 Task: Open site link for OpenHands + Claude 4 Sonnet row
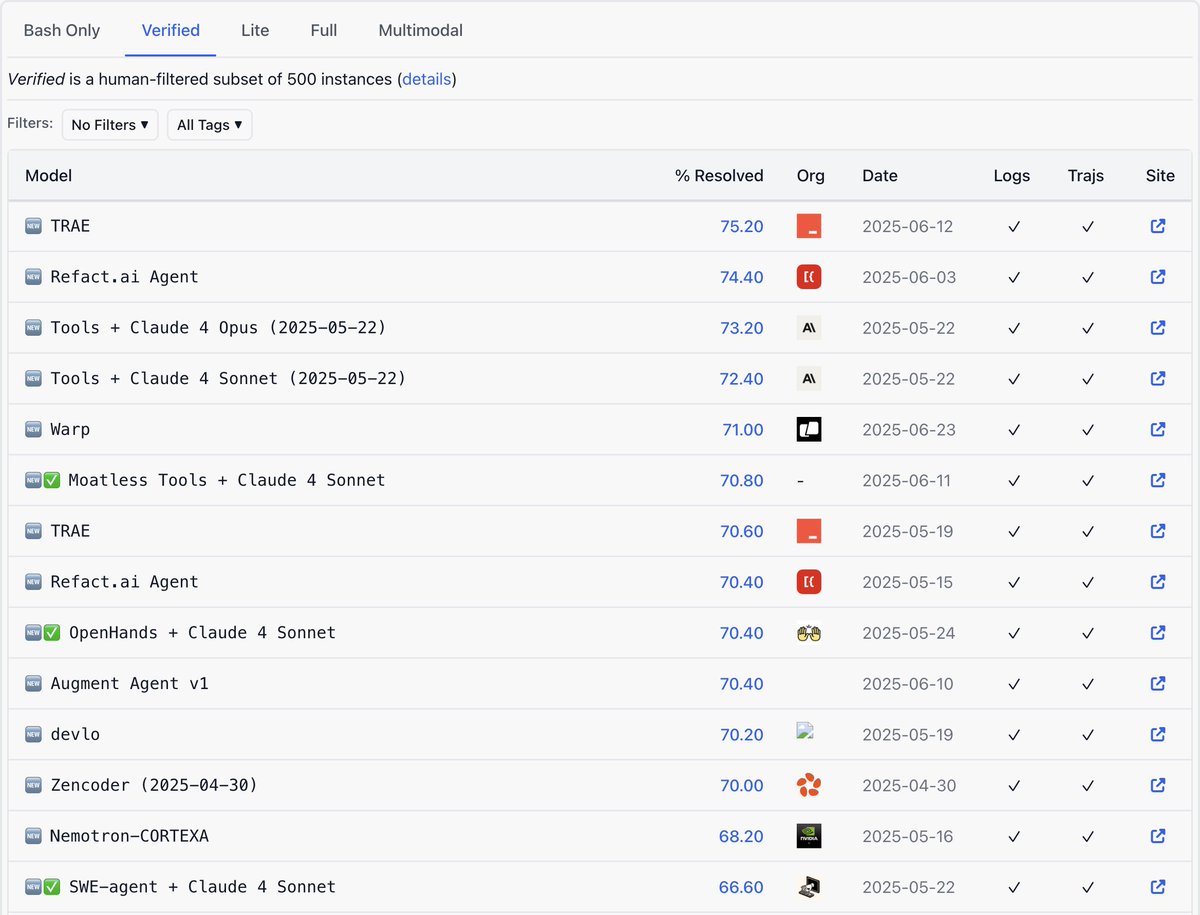pos(1158,632)
